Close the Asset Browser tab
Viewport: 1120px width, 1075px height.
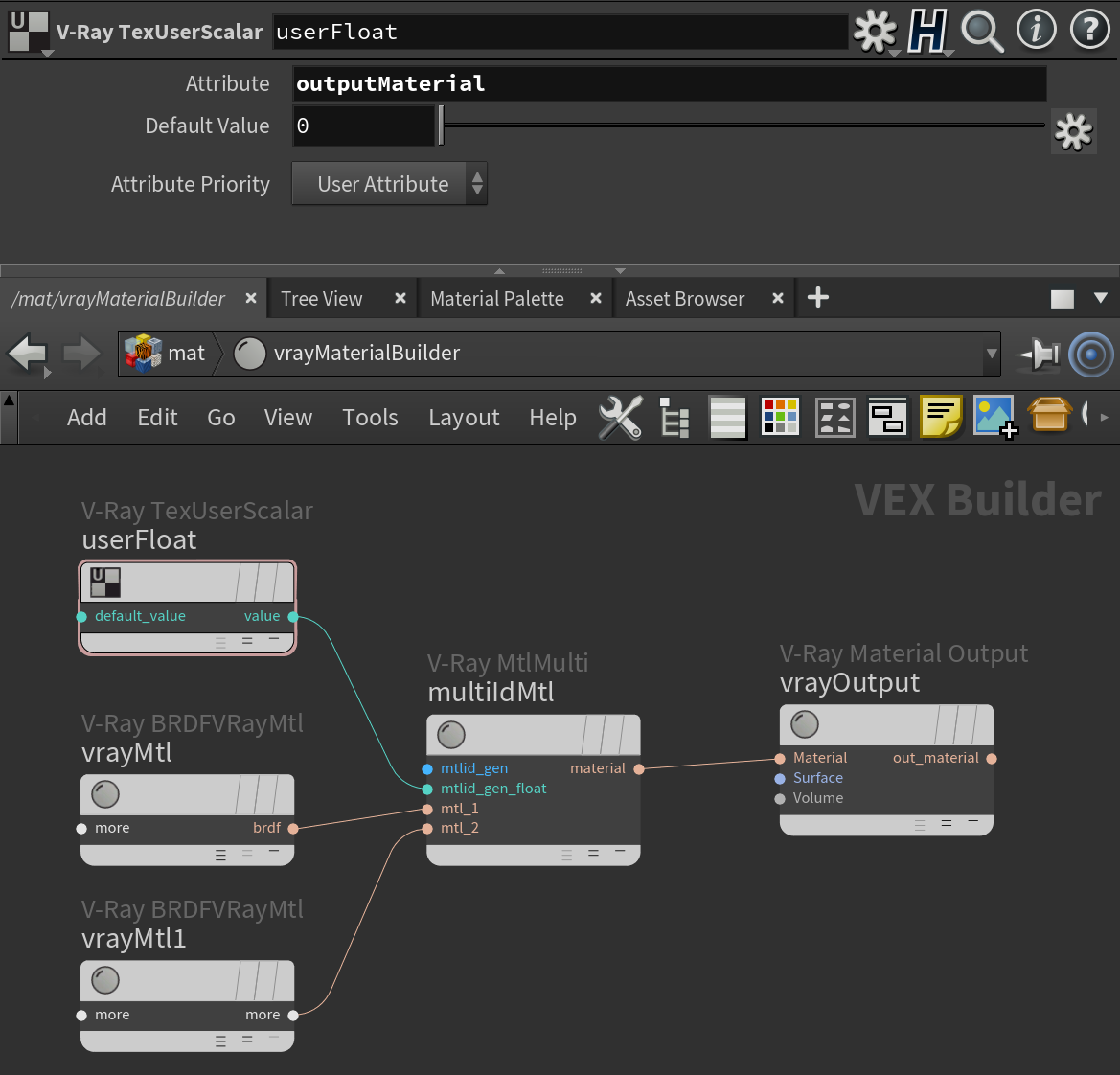click(778, 298)
